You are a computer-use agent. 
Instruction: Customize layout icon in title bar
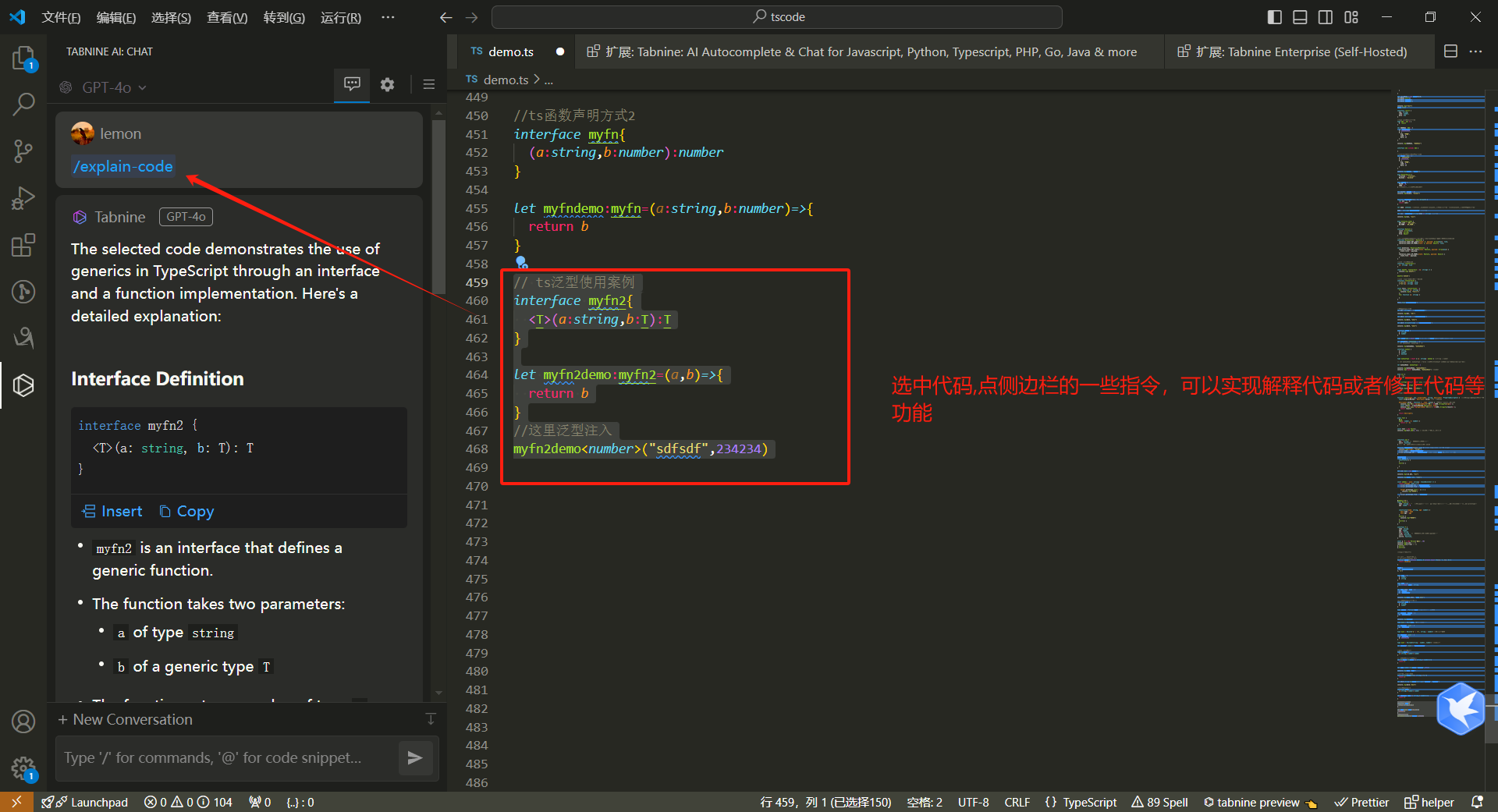[x=1351, y=17]
